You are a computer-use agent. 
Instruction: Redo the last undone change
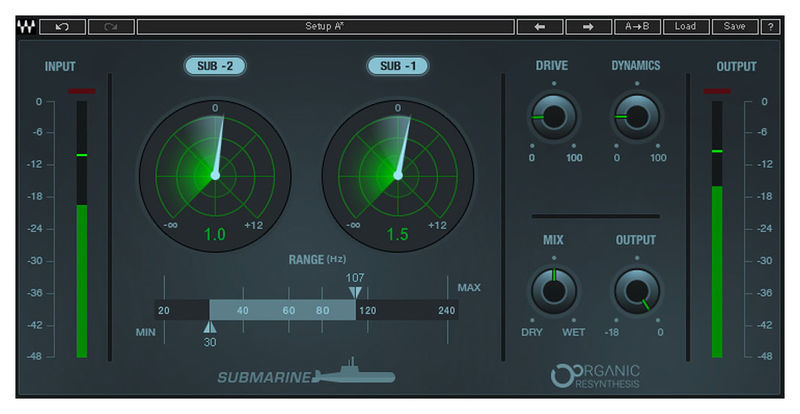click(x=111, y=27)
